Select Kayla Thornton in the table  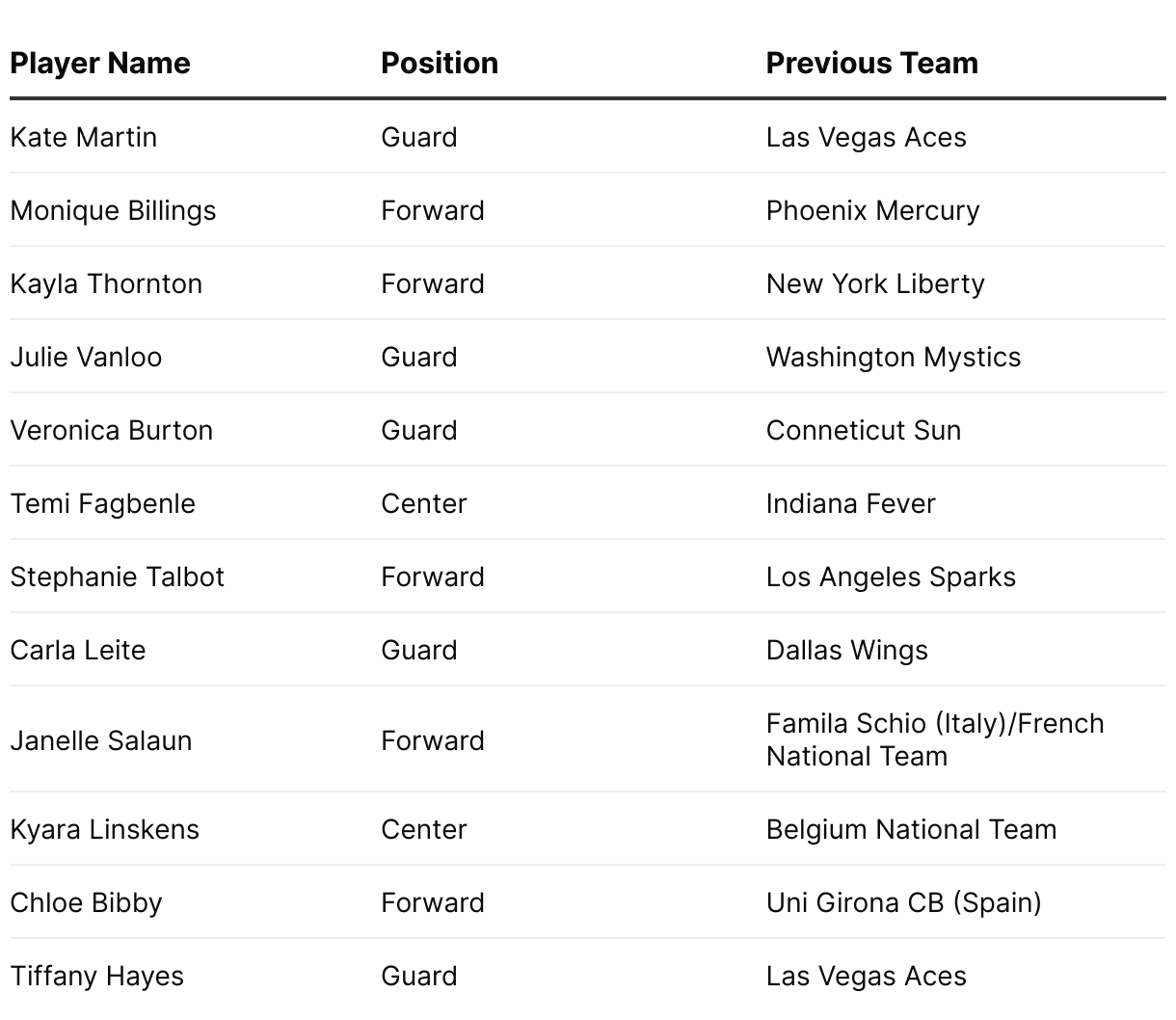106,283
